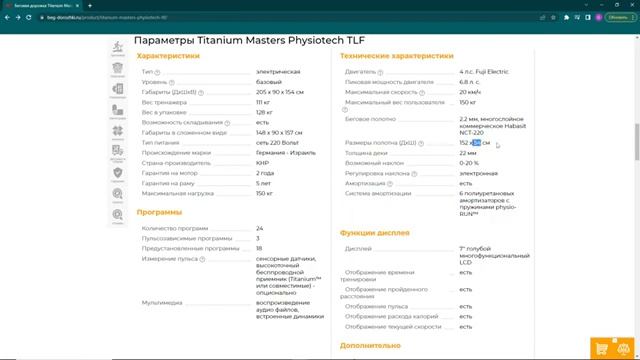
Task: Open the tab search chevron in the title bar
Action: point(586,5)
